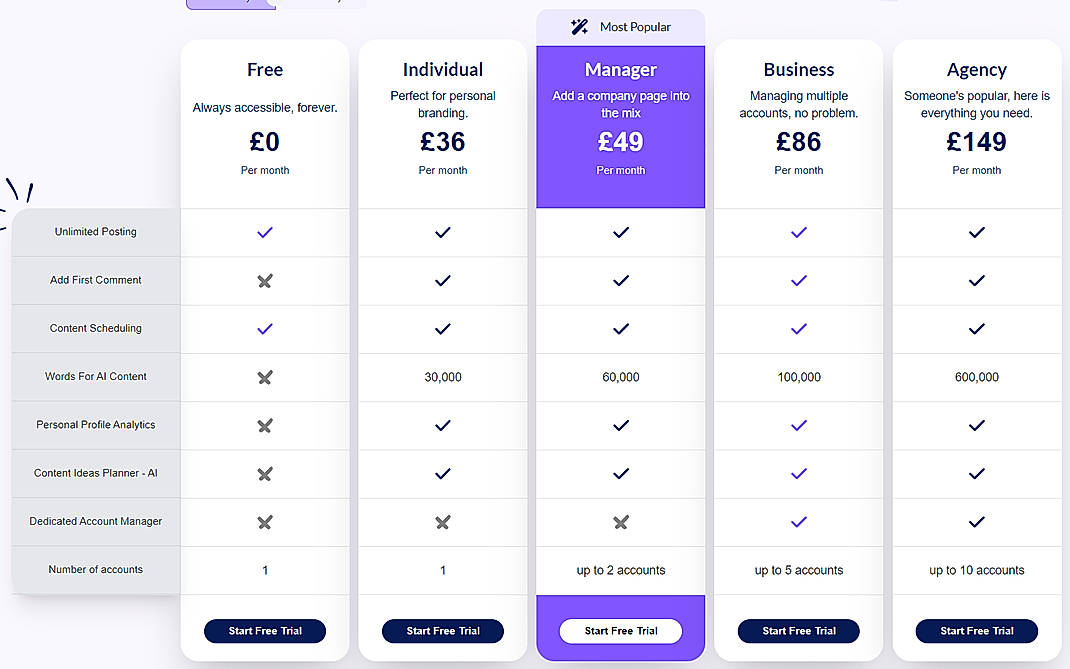Toggle the Free plan's Content Ideas Planner cross
Image resolution: width=1070 pixels, height=669 pixels.
pyautogui.click(x=264, y=473)
